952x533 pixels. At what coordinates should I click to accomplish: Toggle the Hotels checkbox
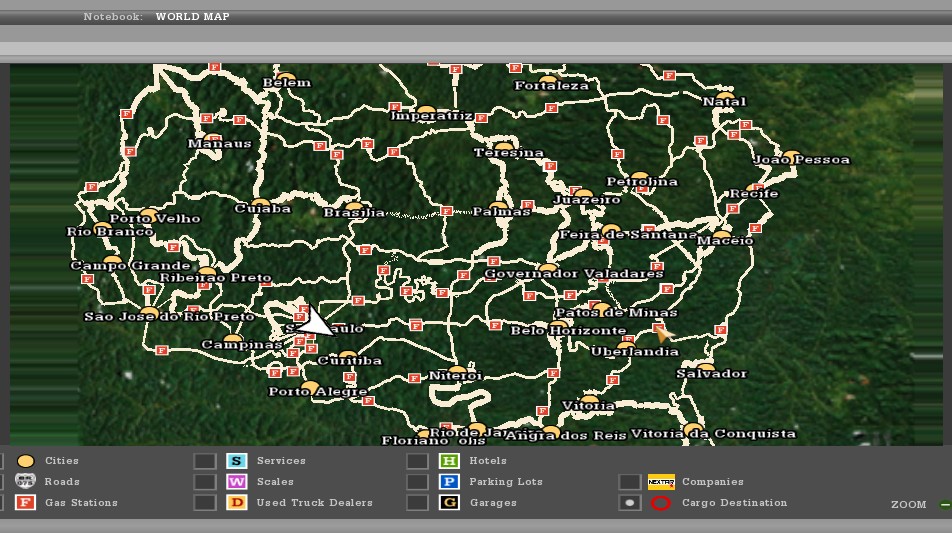click(x=418, y=461)
